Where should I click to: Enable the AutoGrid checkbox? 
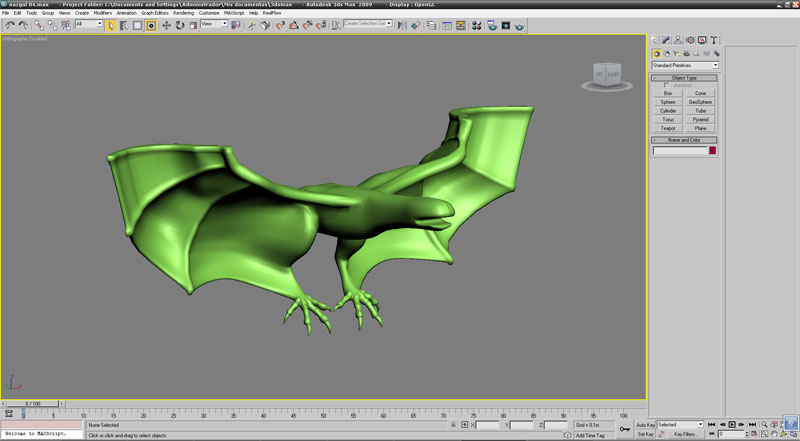(x=666, y=85)
